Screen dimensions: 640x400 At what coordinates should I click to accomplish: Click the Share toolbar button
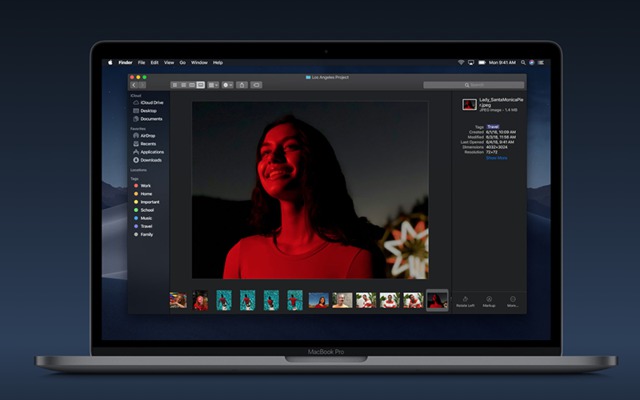tap(242, 85)
